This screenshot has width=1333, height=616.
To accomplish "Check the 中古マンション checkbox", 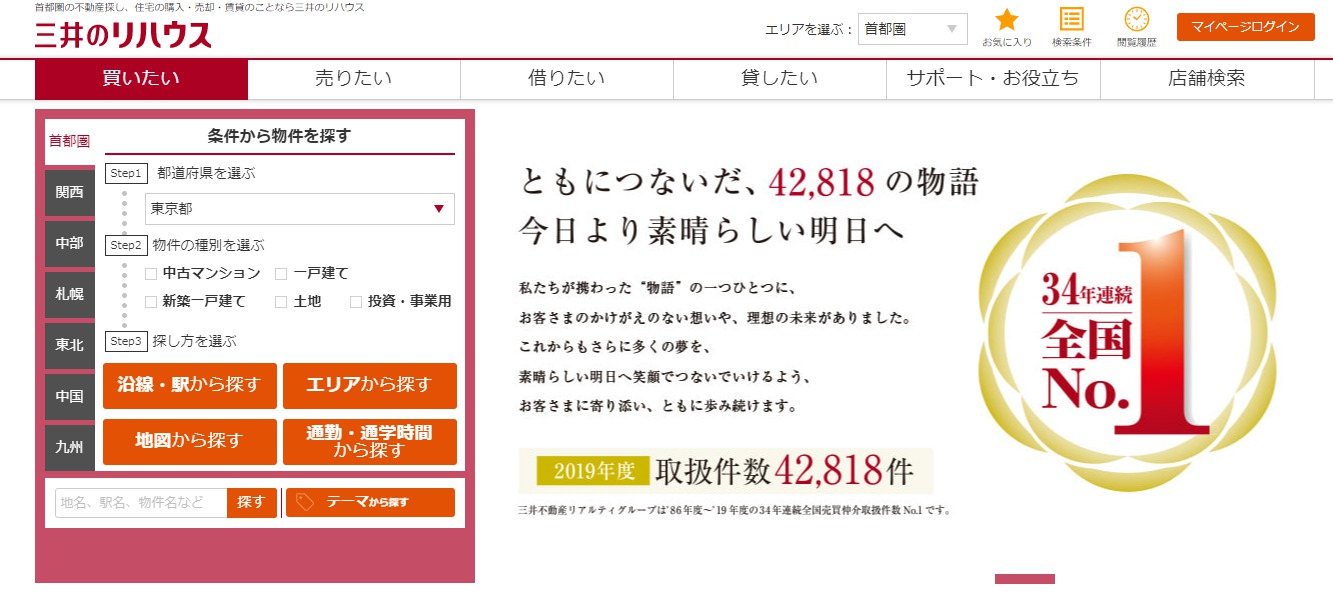I will [x=151, y=273].
